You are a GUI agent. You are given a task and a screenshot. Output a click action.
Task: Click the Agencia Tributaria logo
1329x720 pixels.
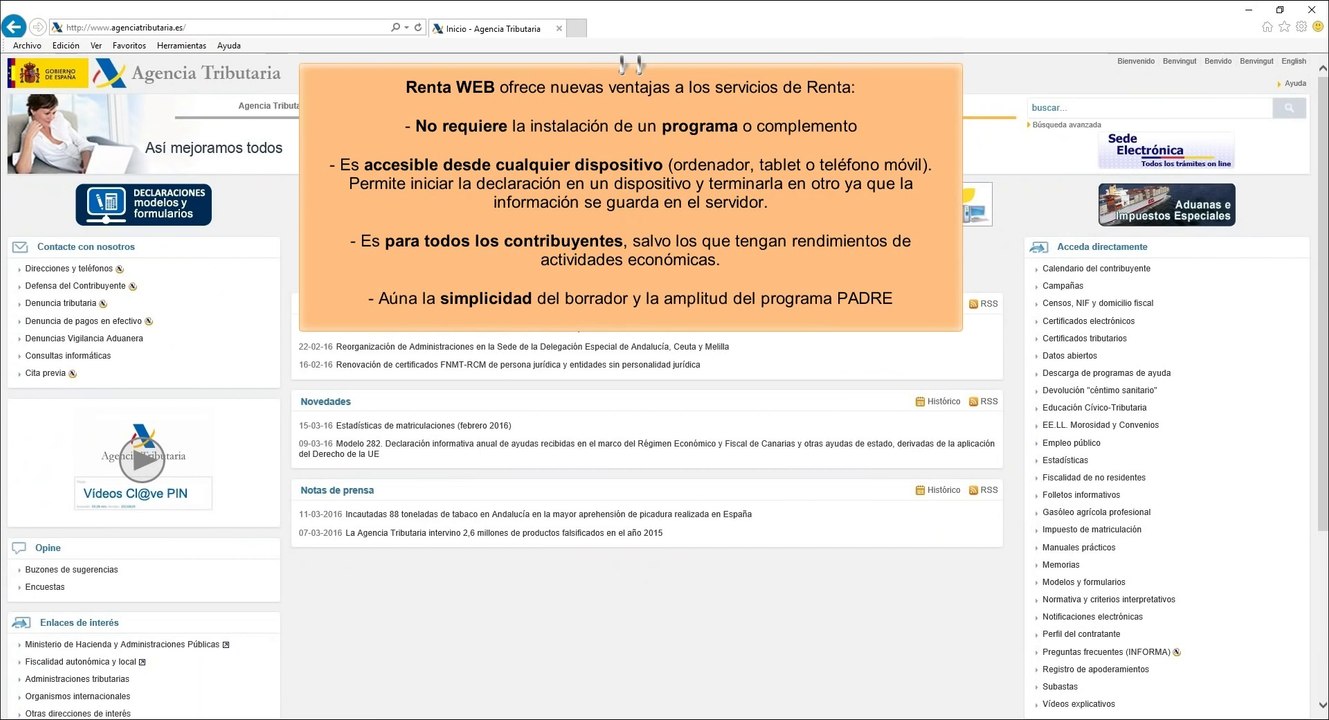coord(188,73)
